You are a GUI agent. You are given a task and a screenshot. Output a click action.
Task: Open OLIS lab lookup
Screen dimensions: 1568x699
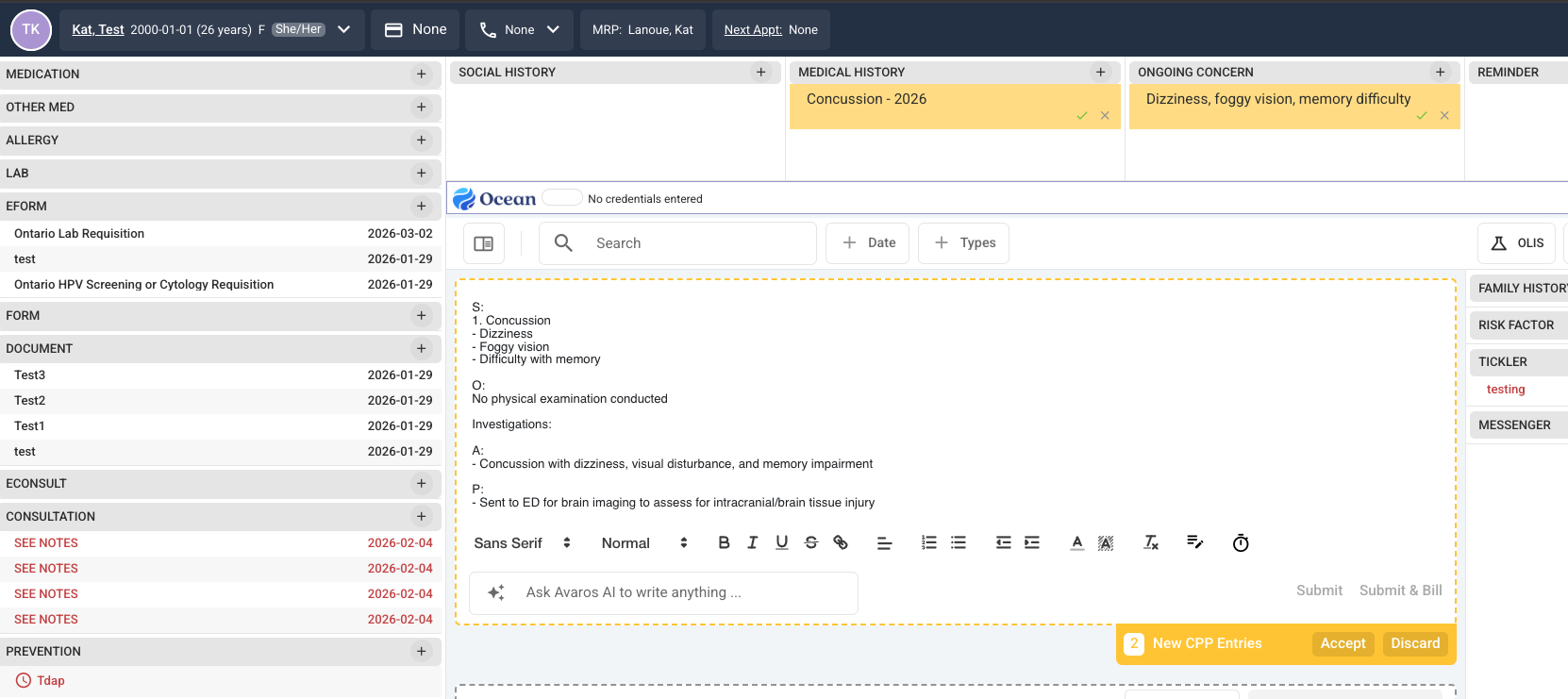point(1516,243)
